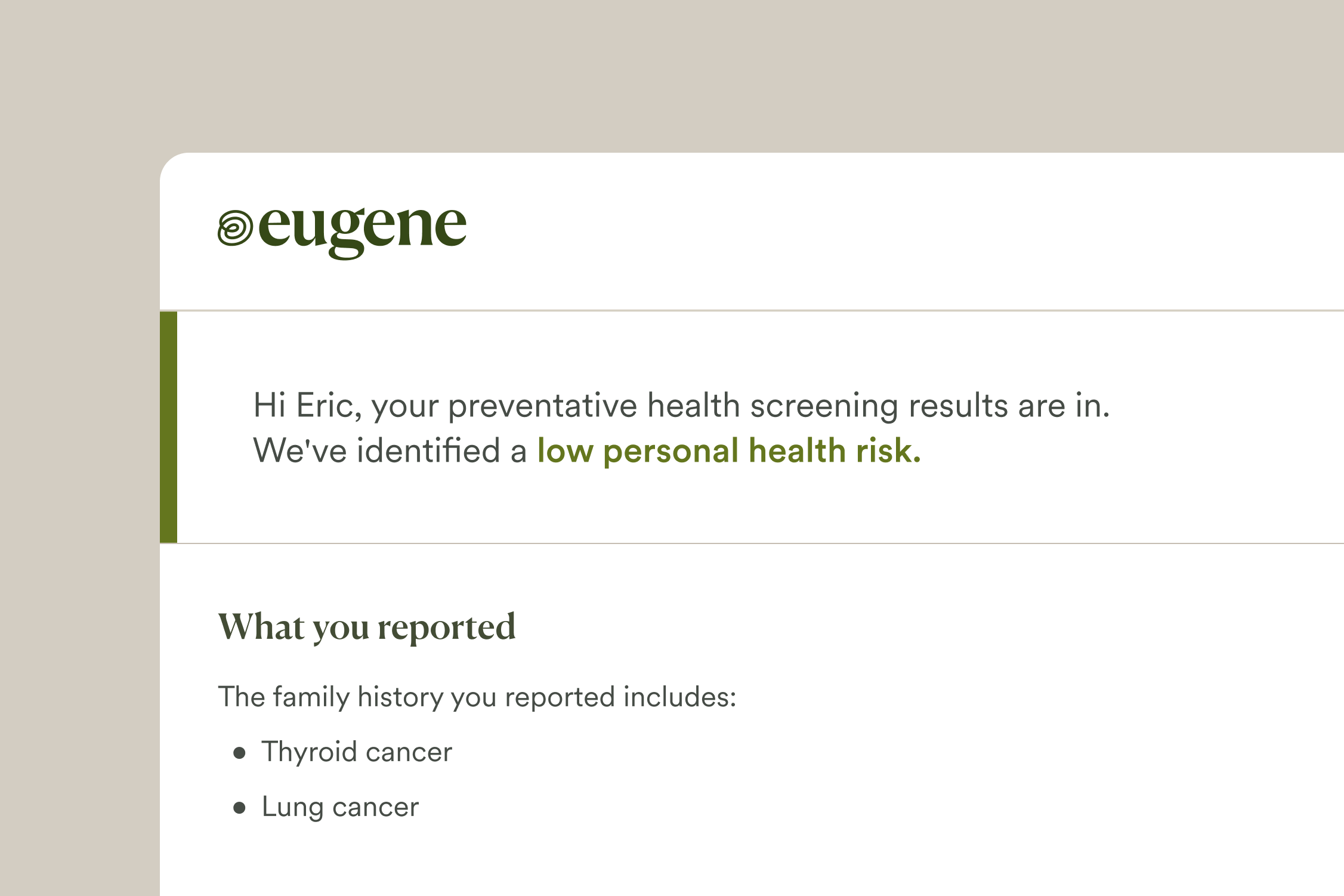The image size is (1344, 896).
Task: Click 'The family history you reported includes:' text
Action: [477, 697]
